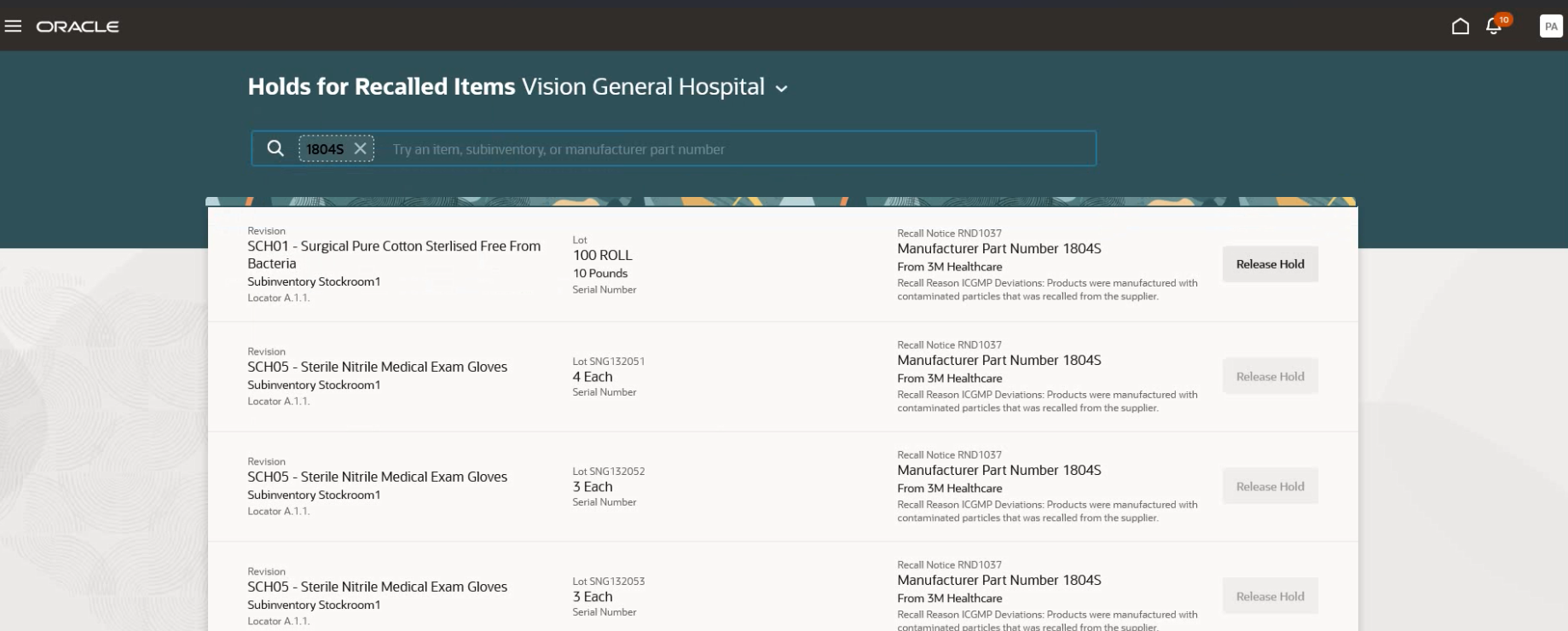The image size is (1568, 631).
Task: Expand the Vision General Hospital organization dropdown
Action: [781, 88]
